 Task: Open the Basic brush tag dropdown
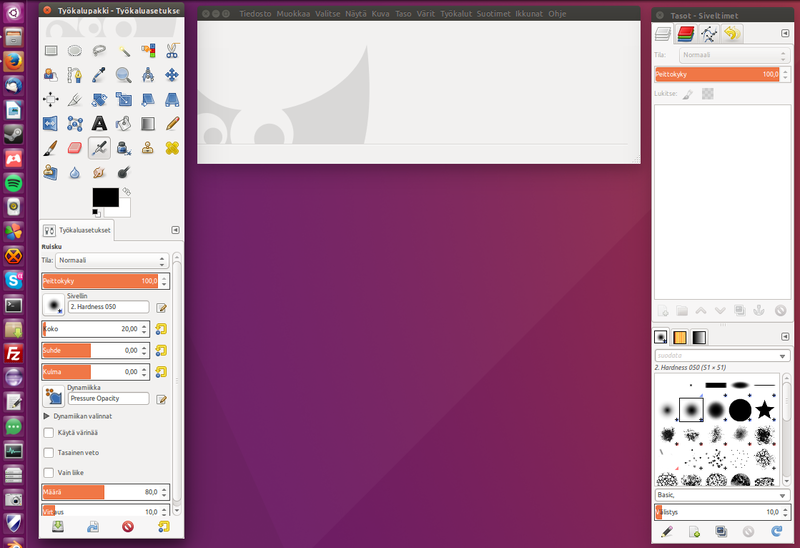[x=721, y=494]
